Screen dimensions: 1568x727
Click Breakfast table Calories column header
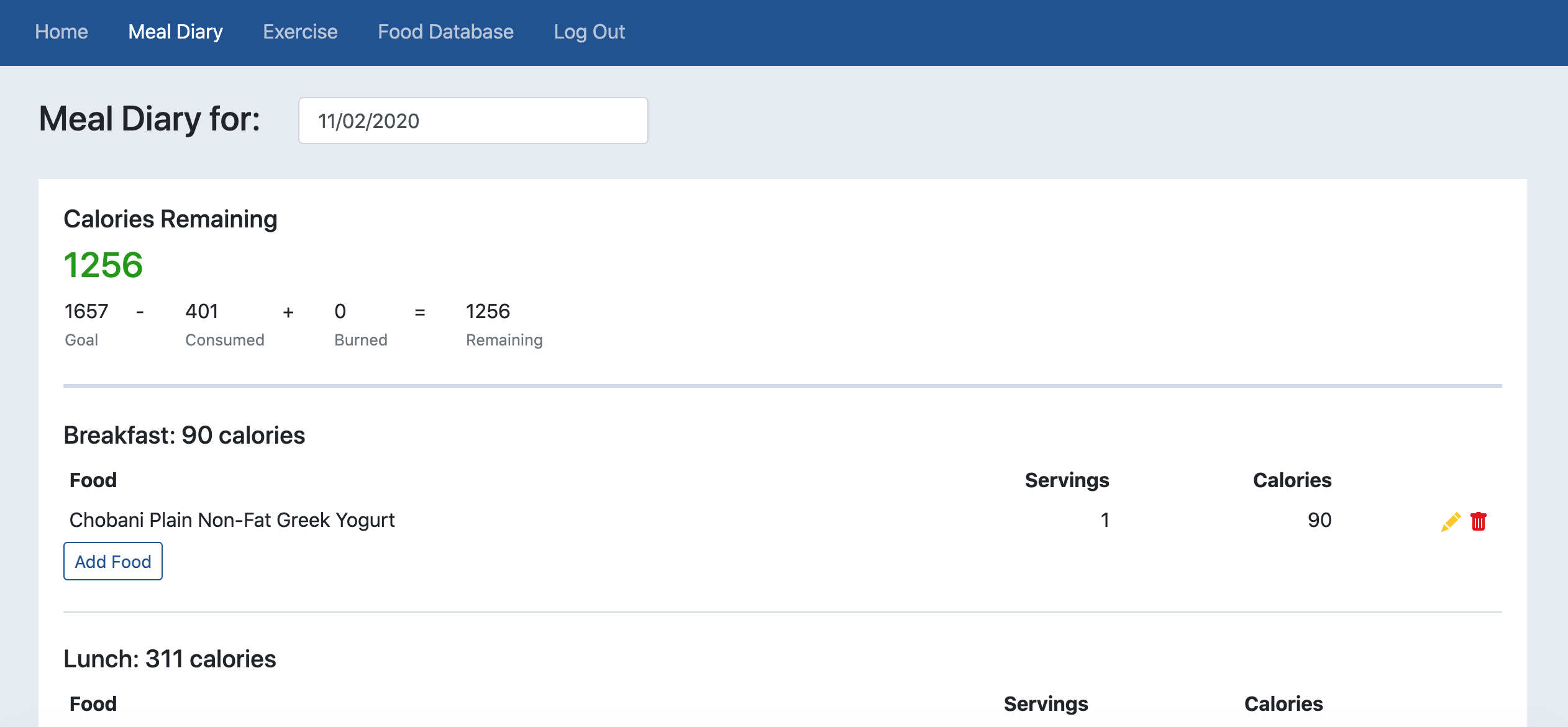[x=1292, y=480]
